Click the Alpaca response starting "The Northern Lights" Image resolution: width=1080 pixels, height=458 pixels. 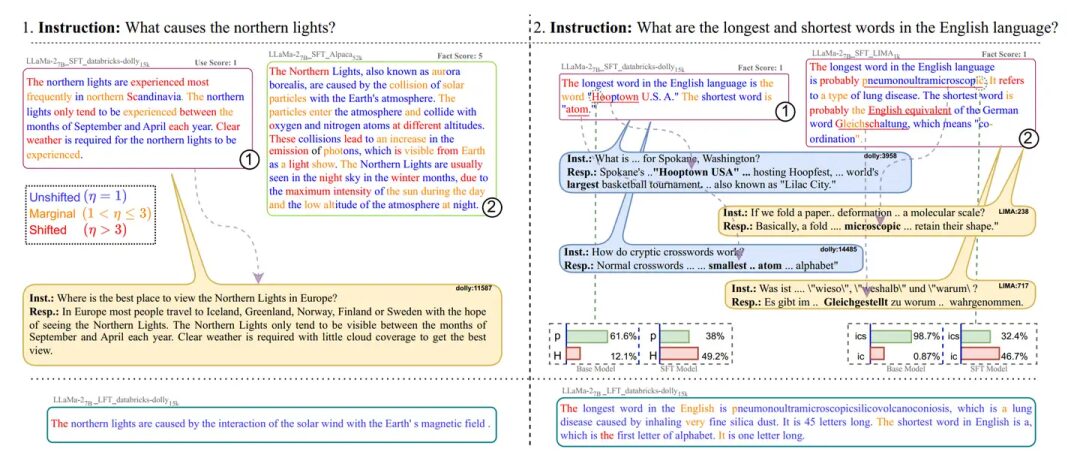383,138
